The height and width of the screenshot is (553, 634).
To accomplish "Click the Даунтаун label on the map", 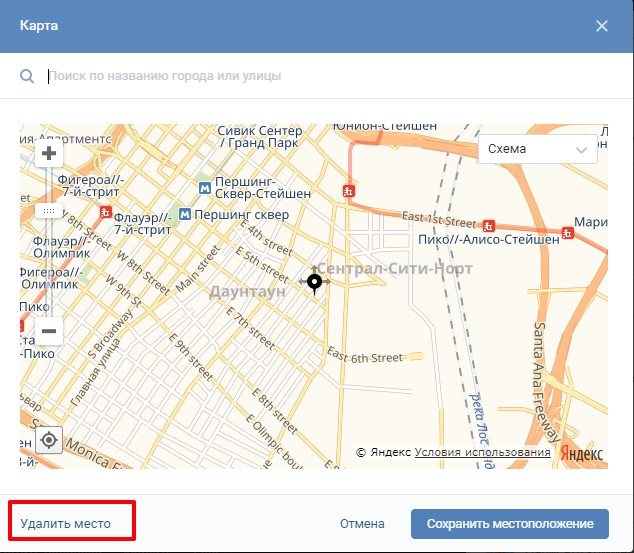I will pyautogui.click(x=247, y=291).
